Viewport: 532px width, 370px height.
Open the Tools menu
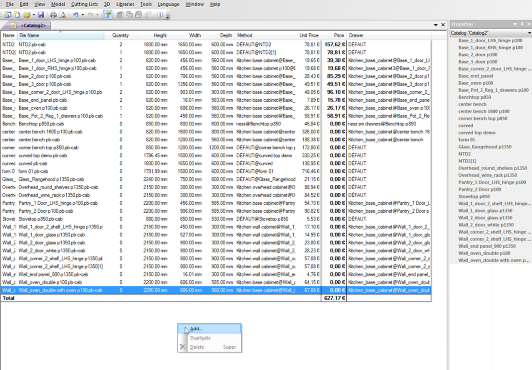146,4
